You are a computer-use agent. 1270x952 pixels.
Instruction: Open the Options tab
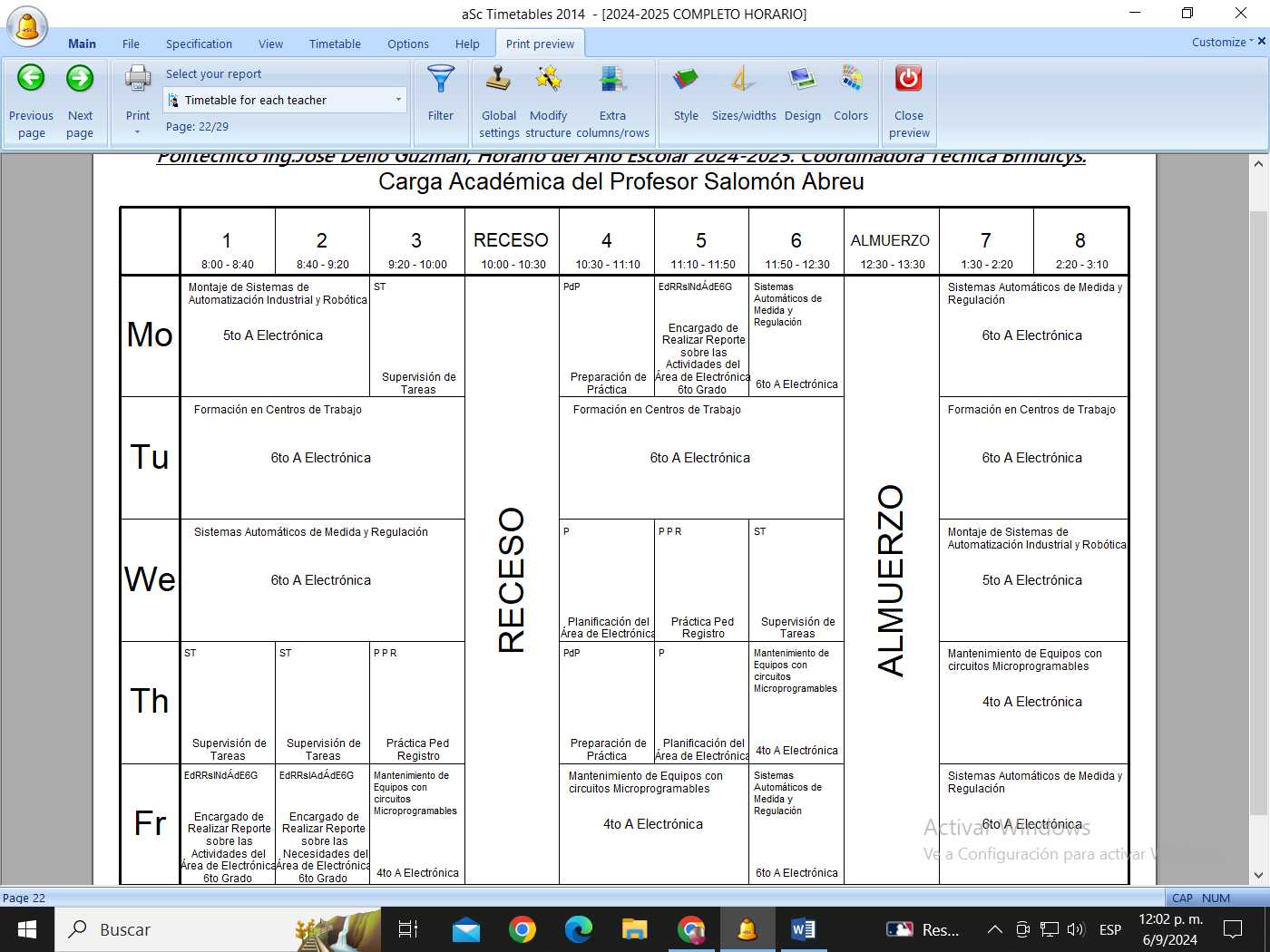click(x=408, y=44)
